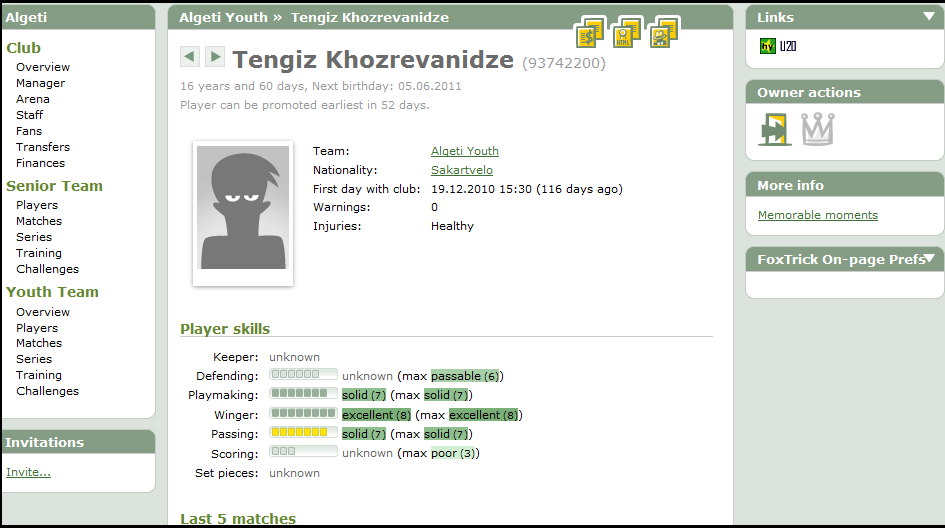Click player ID (93742200)

coord(564,63)
